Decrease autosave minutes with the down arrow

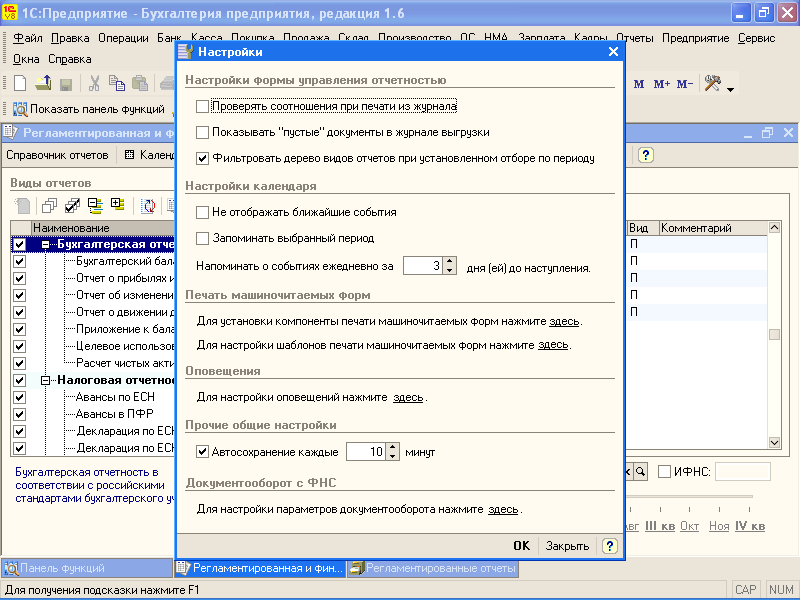(x=392, y=456)
